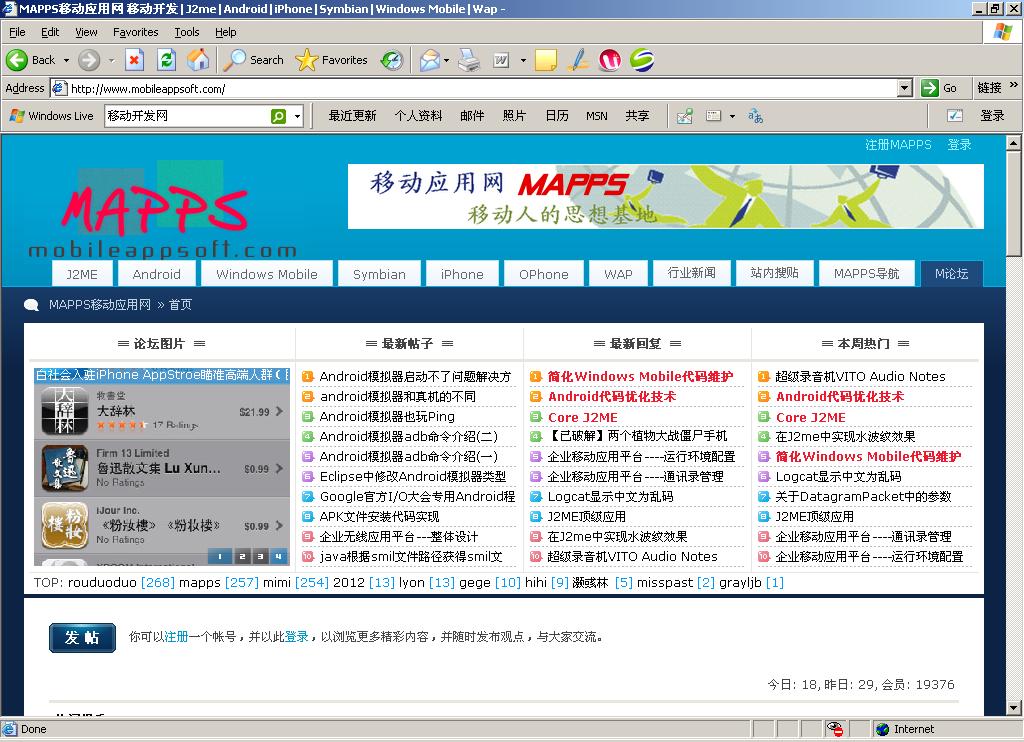Switch to the Symbian site tab
Image resolution: width=1024 pixels, height=742 pixels.
coord(379,274)
